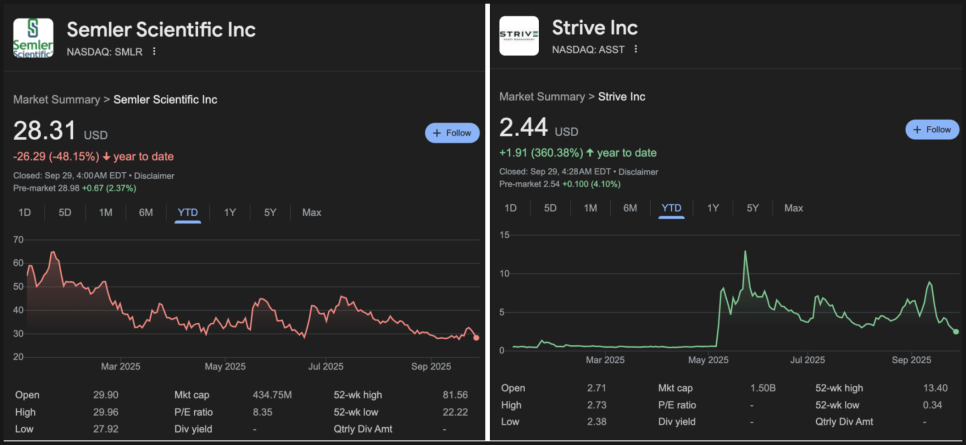Viewport: 966px width, 445px height.
Task: Select 5Y range on Semler chart
Action: coord(270,213)
